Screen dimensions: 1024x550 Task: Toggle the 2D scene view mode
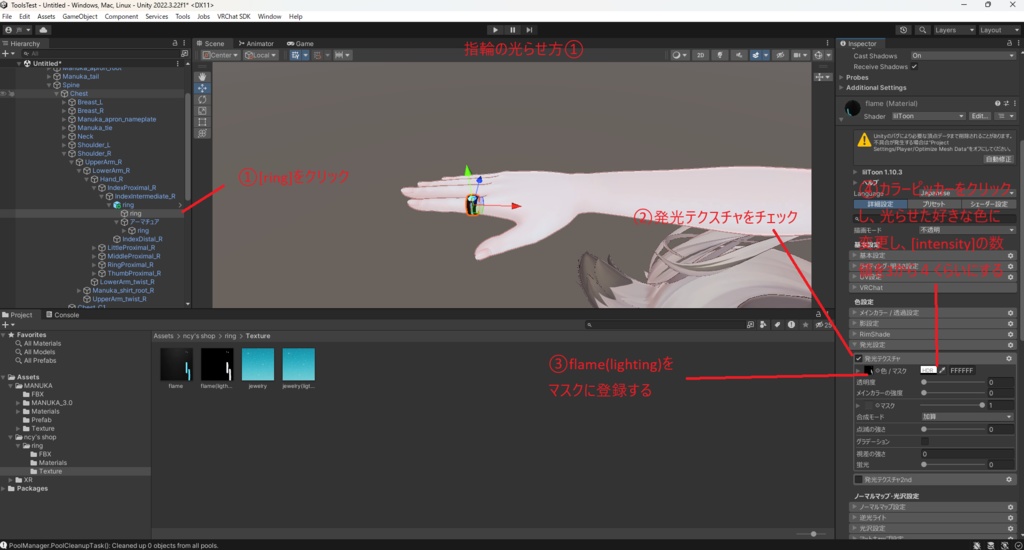(700, 56)
